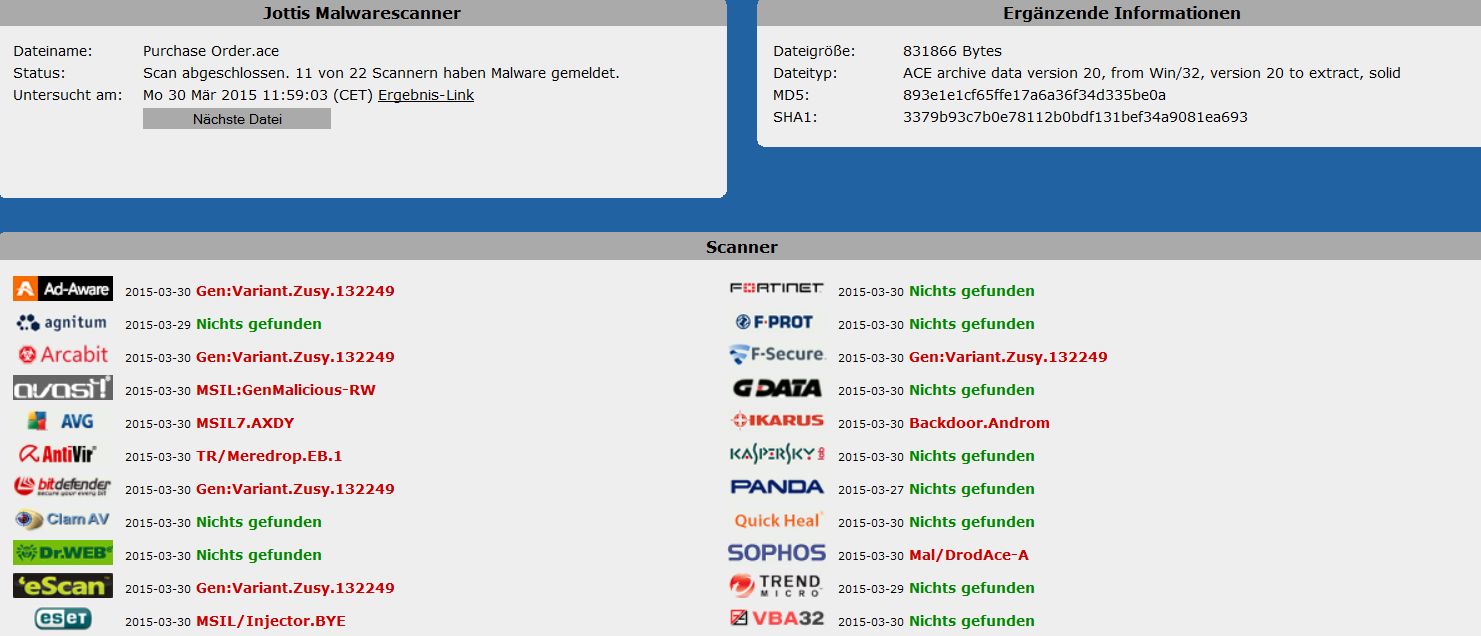Click the Ergänzende Informationen panel header
This screenshot has height=636, width=1481.
click(x=1121, y=13)
